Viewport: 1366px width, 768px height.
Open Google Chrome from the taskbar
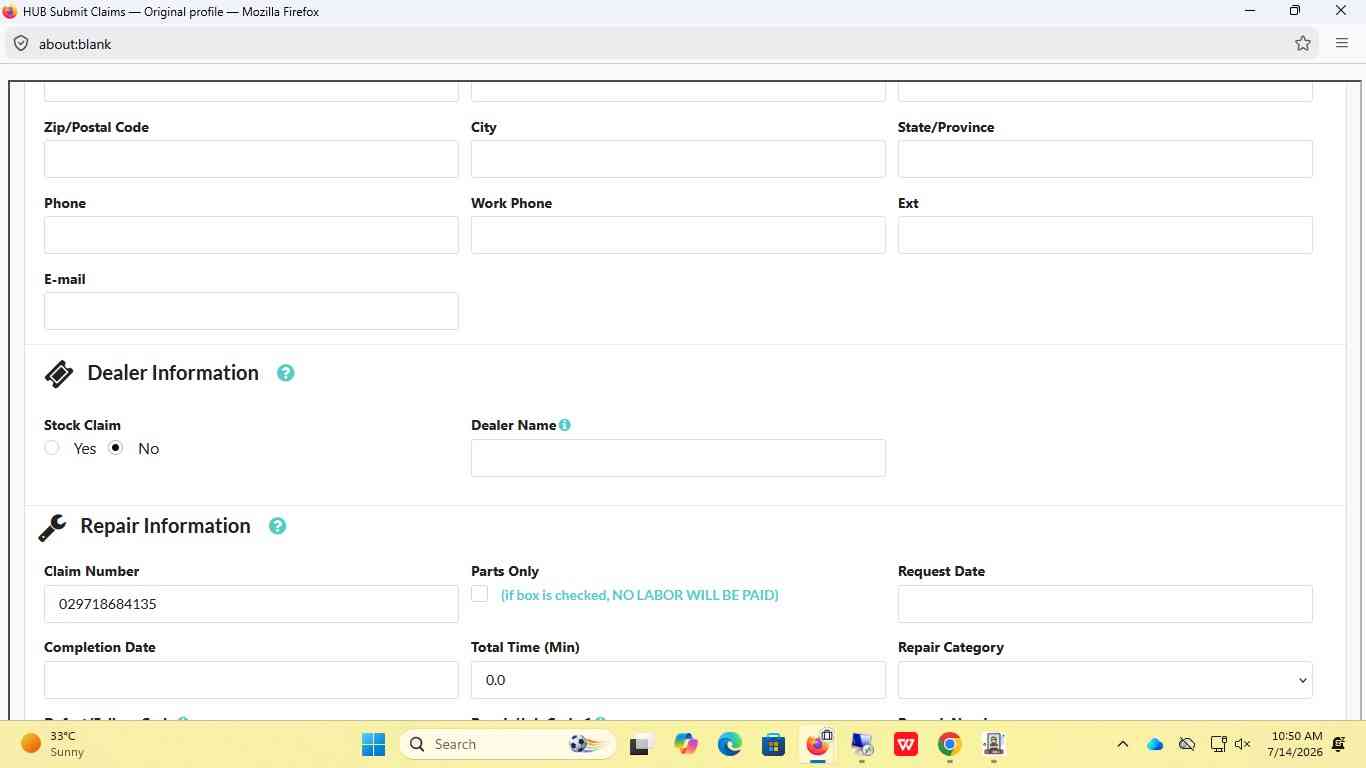pos(950,744)
